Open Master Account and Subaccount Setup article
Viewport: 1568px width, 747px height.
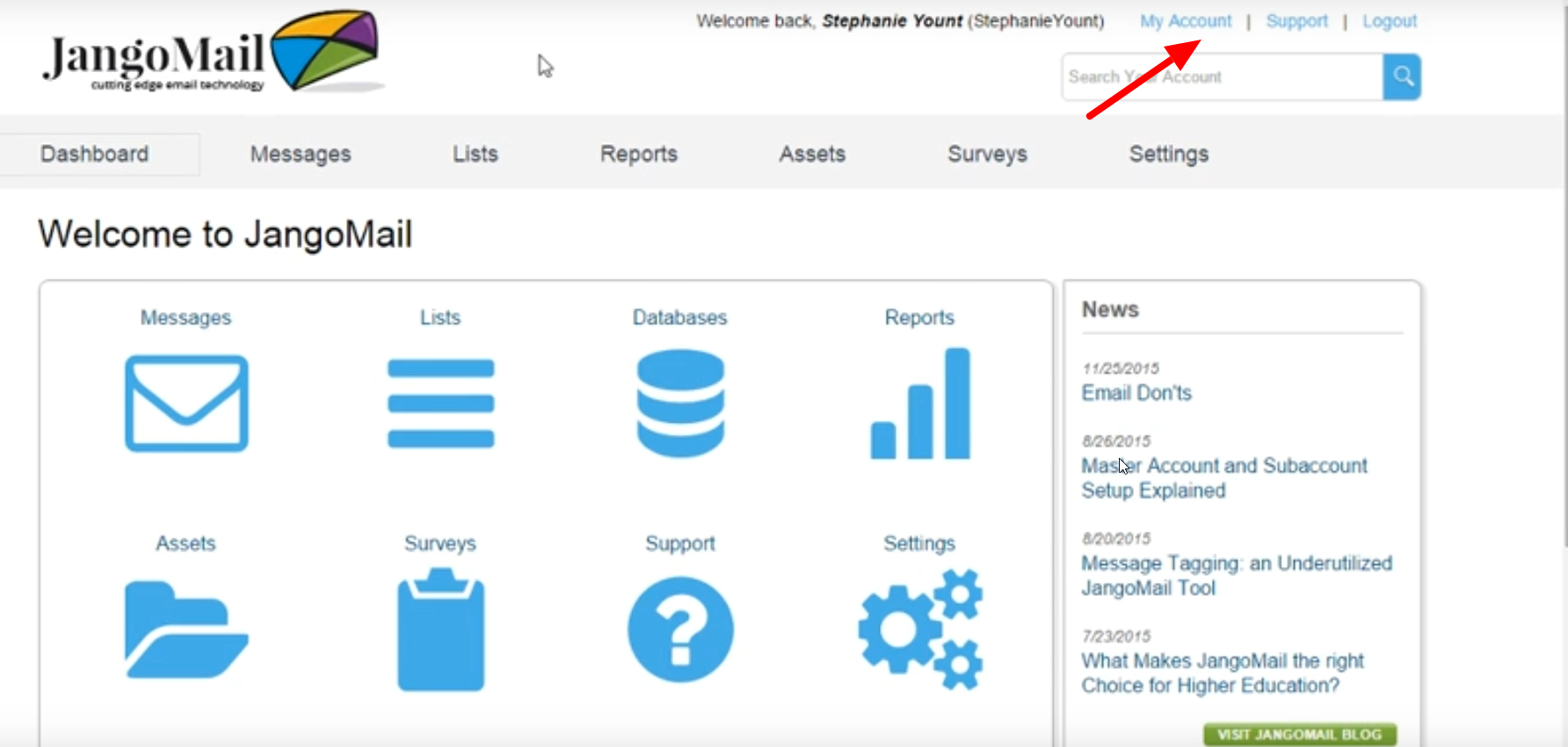coord(1224,478)
